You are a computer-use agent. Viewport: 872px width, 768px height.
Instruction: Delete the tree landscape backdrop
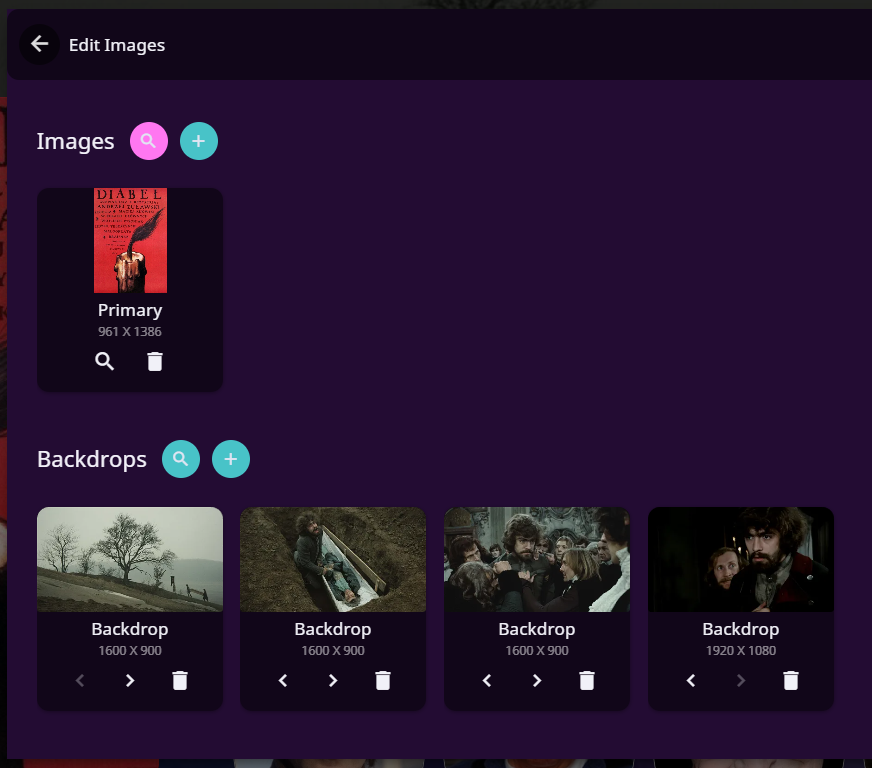(180, 681)
